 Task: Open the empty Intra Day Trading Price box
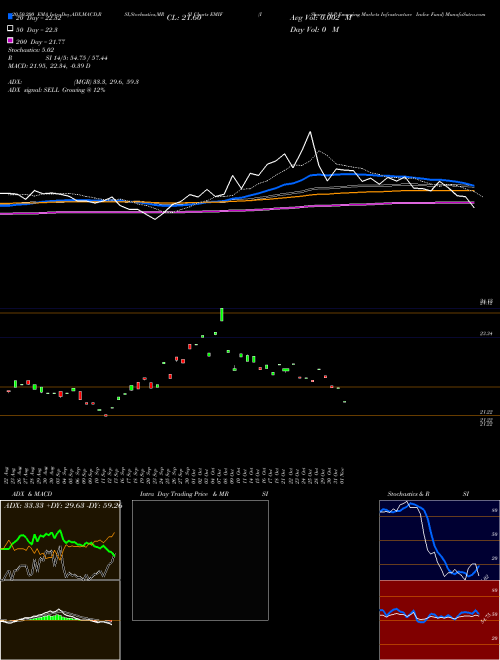(x=200, y=560)
